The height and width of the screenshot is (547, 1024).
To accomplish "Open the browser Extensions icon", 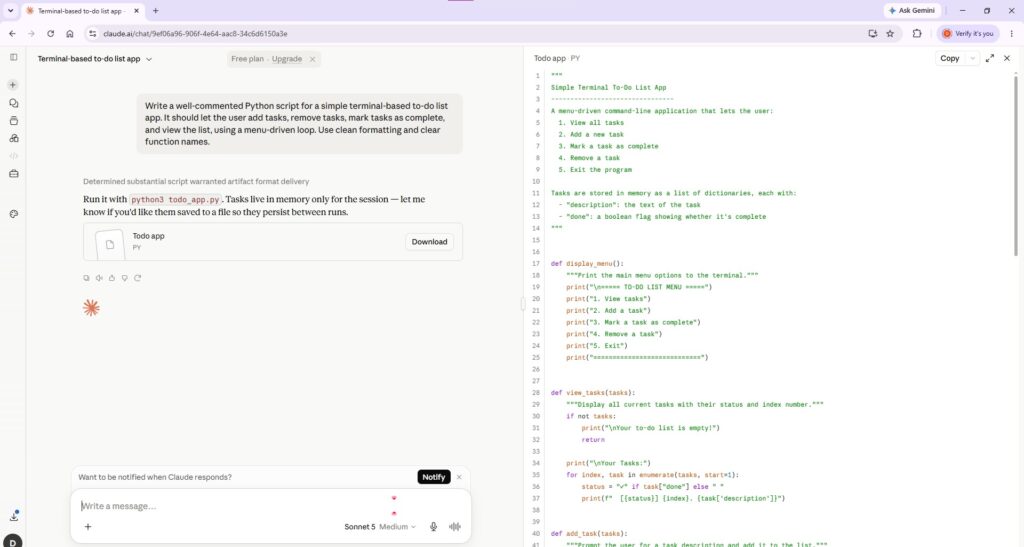I will (917, 33).
